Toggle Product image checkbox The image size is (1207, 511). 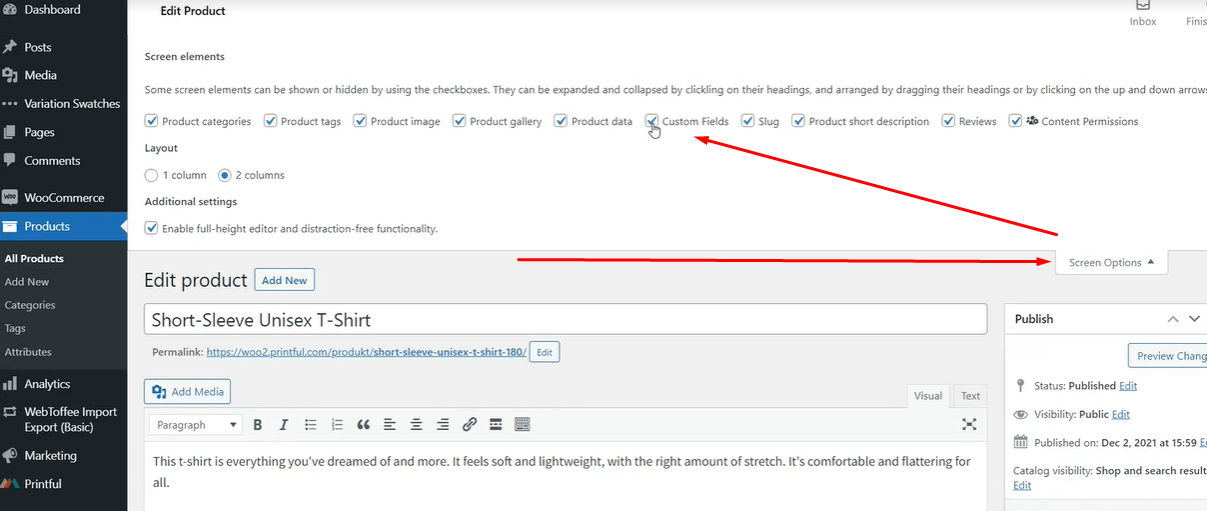click(360, 121)
